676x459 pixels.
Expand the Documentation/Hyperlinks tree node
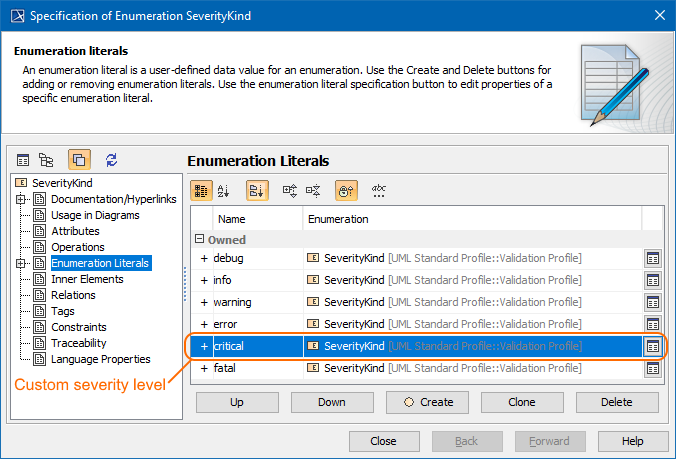[x=22, y=199]
